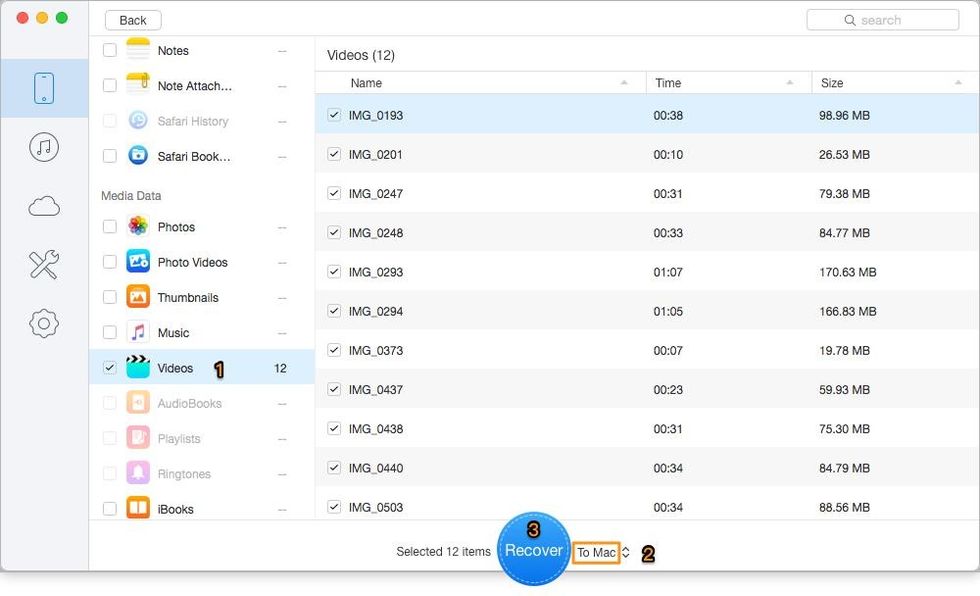
Task: Open the tools wrench icon in sidebar
Action: click(x=44, y=264)
